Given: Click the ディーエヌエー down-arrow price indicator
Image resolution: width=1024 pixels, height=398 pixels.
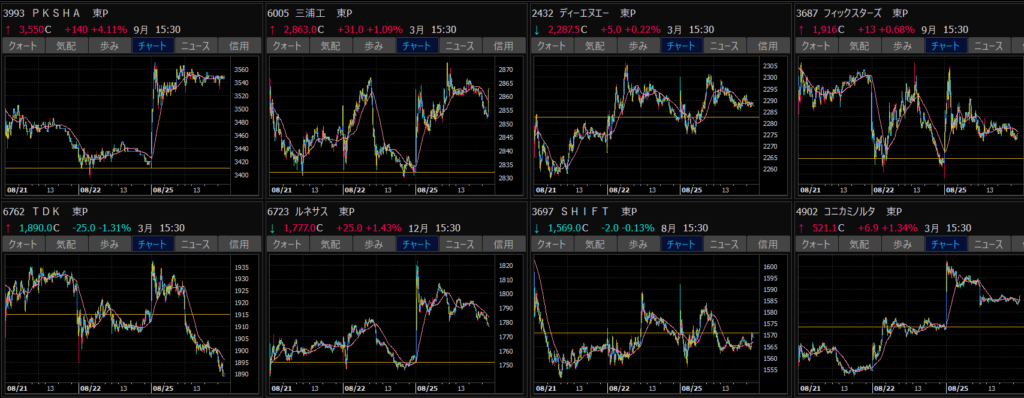Looking at the screenshot, I should coord(536,29).
